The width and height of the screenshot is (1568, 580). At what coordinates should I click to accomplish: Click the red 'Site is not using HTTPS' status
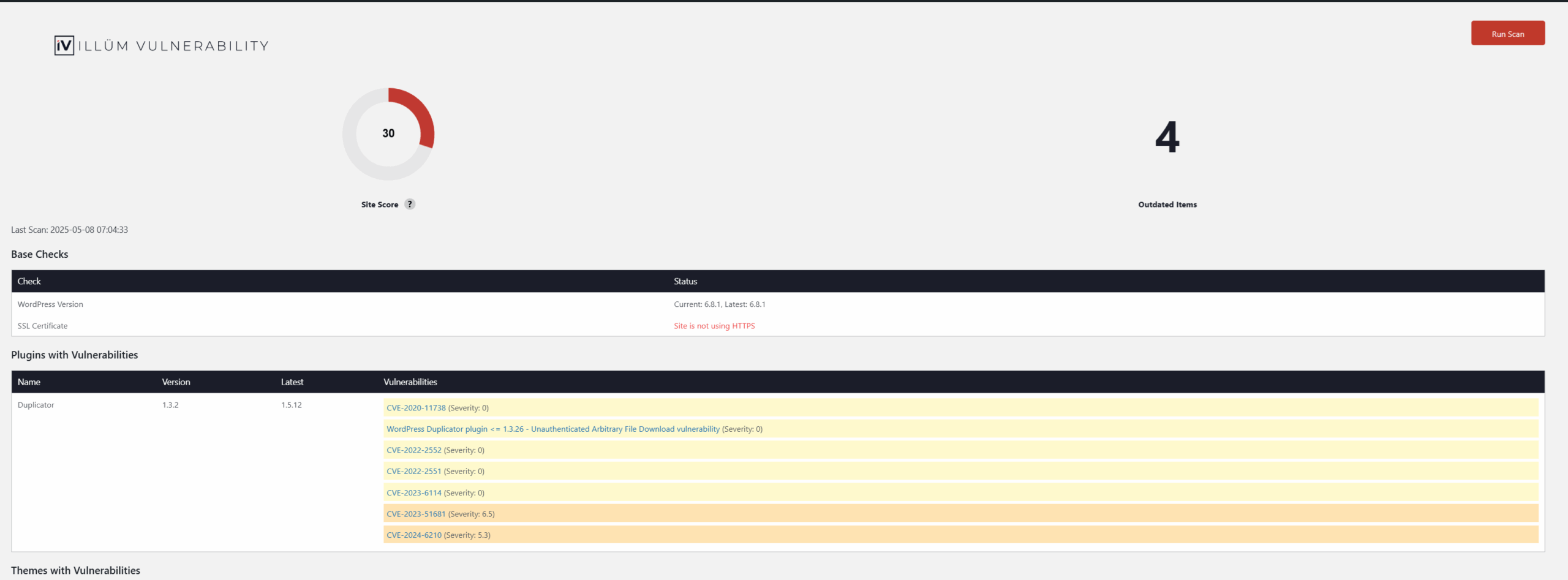coord(714,326)
